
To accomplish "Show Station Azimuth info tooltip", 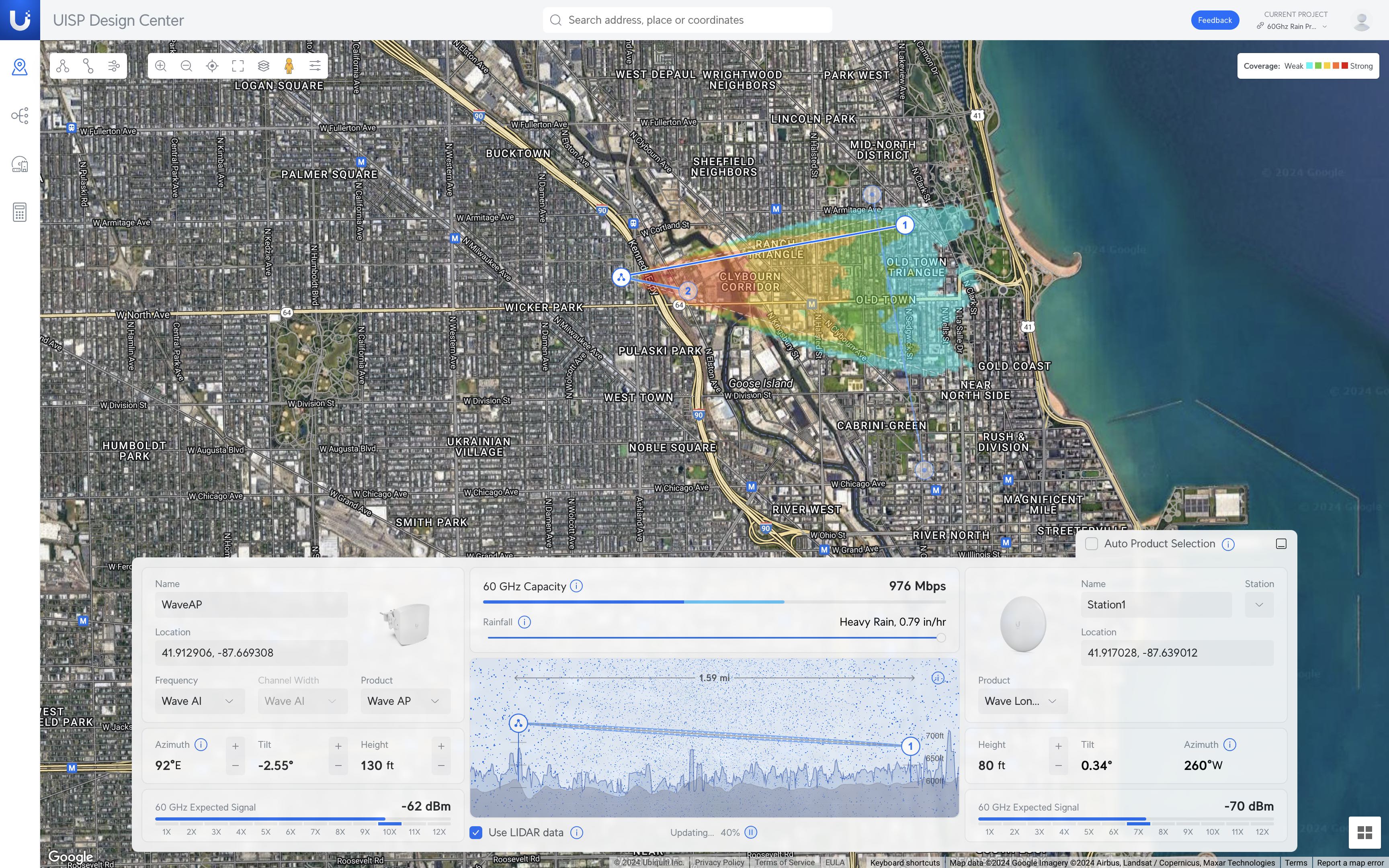I will coord(1229,745).
